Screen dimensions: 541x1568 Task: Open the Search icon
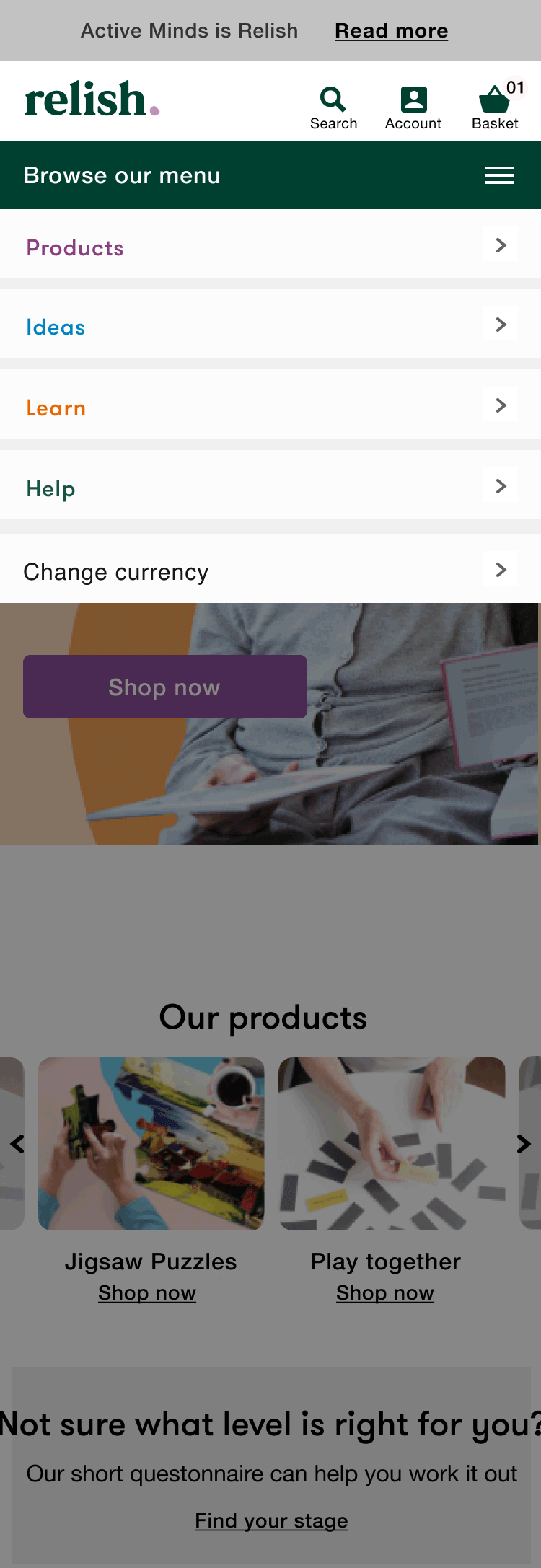pos(333,100)
